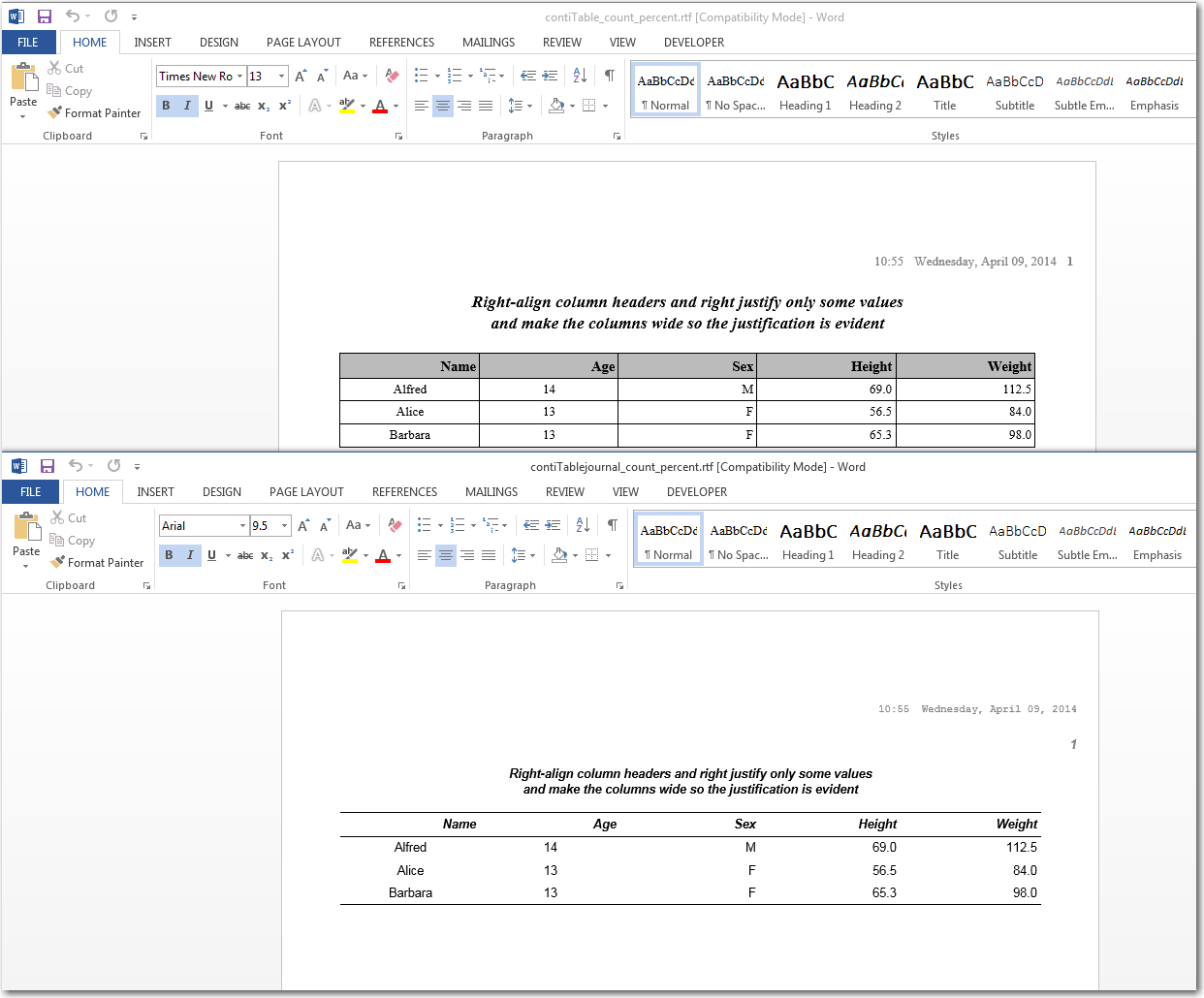This screenshot has width=1204, height=998.
Task: Apply red Font Color in the top Word window
Action: point(380,106)
